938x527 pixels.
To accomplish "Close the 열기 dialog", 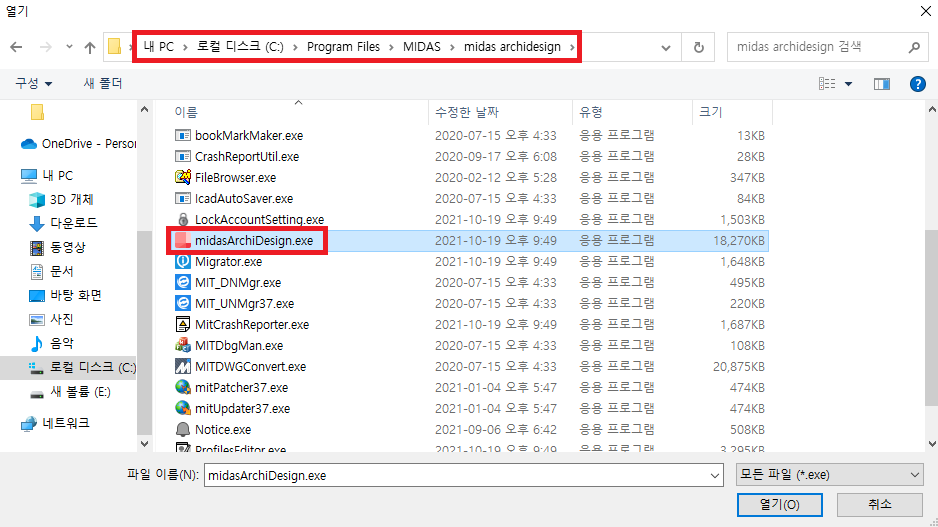I will click(925, 11).
